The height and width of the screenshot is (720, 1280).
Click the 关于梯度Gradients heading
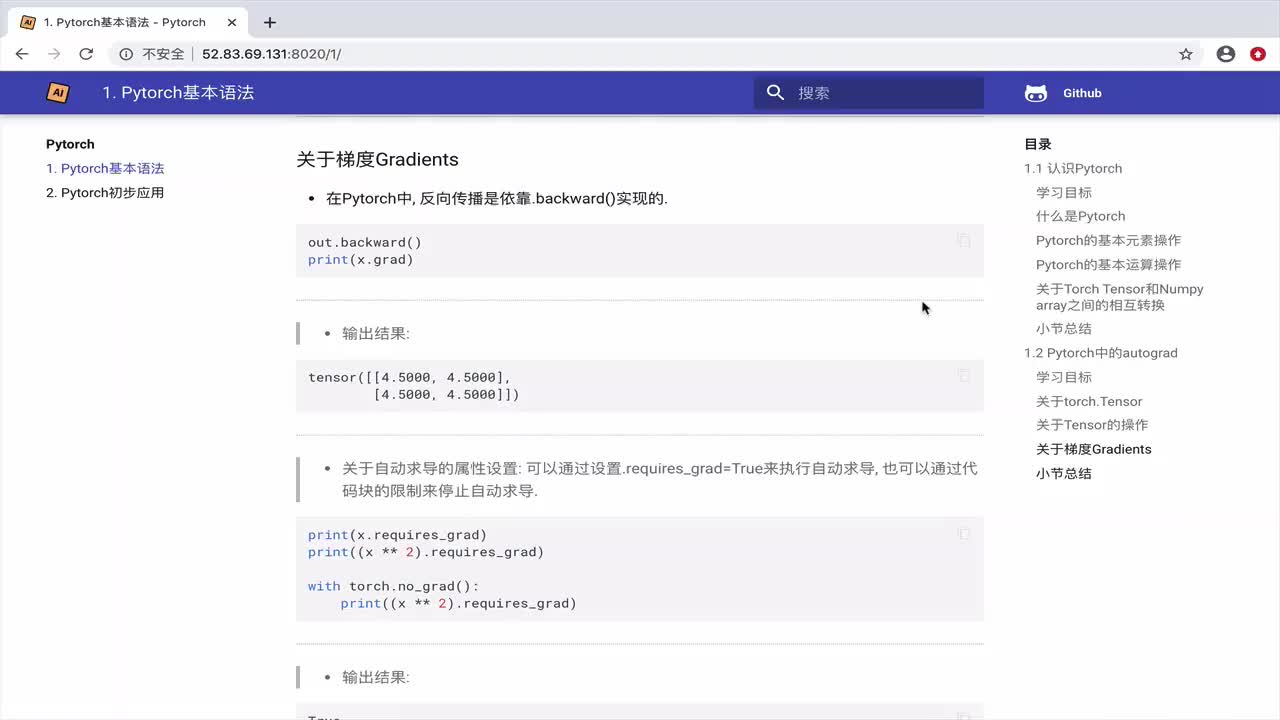pyautogui.click(x=377, y=159)
